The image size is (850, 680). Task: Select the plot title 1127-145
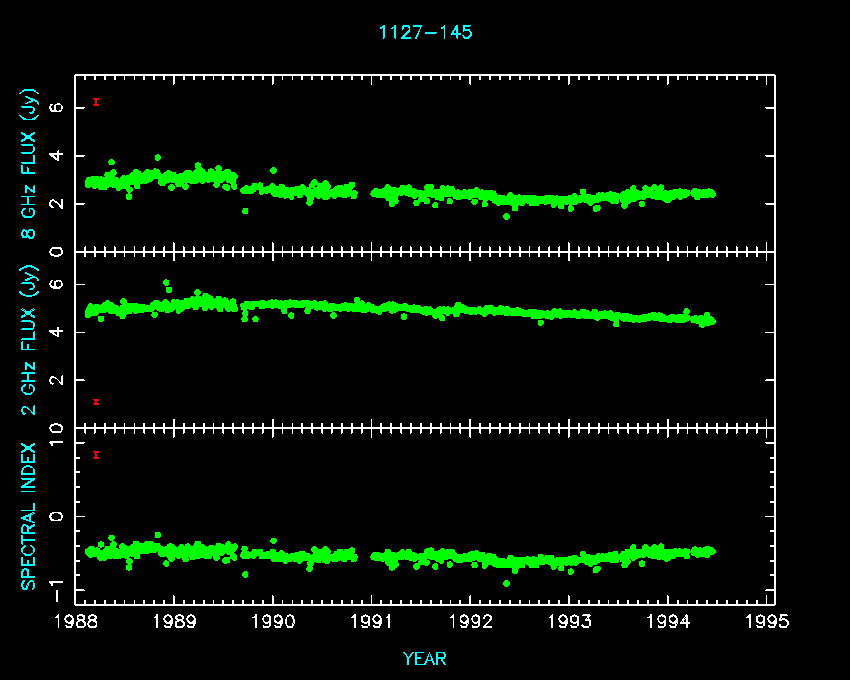425,32
